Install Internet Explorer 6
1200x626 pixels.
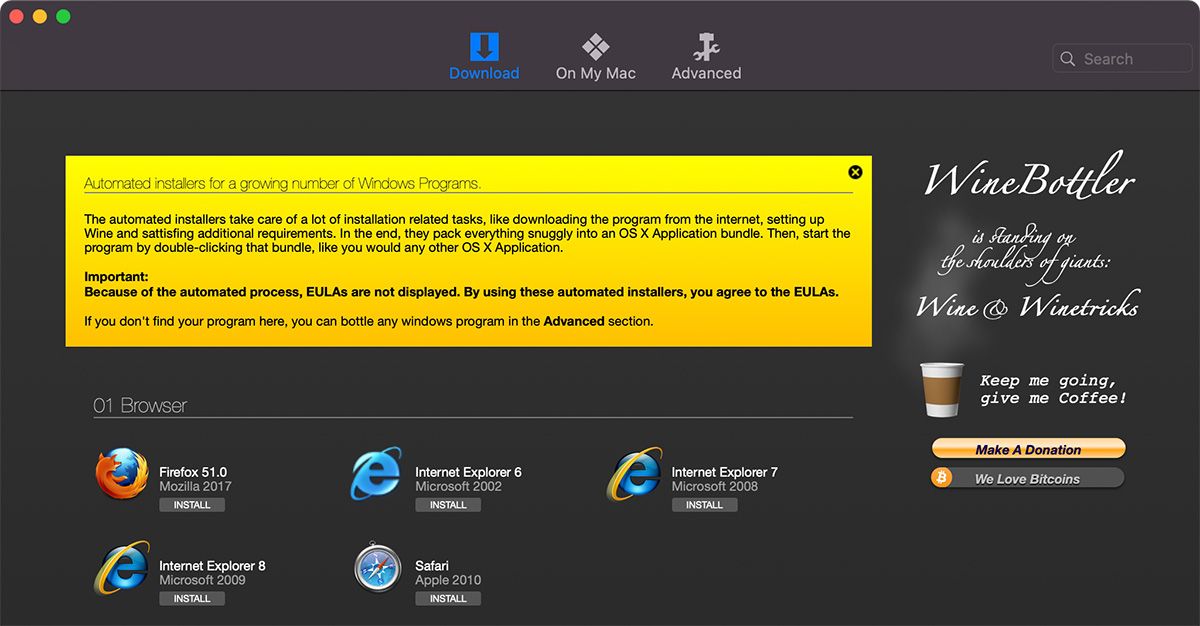tap(448, 505)
